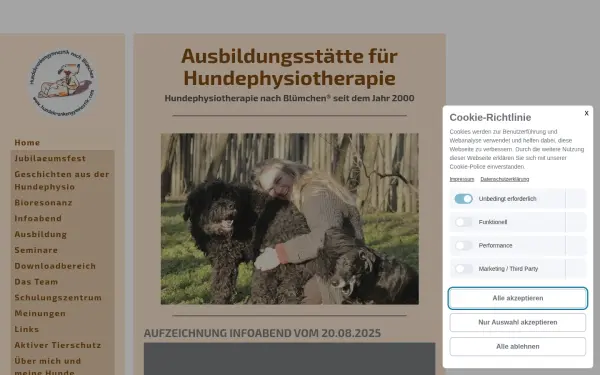Image resolution: width=600 pixels, height=375 pixels.
Task: Expand details for Performance row
Action: (x=576, y=245)
